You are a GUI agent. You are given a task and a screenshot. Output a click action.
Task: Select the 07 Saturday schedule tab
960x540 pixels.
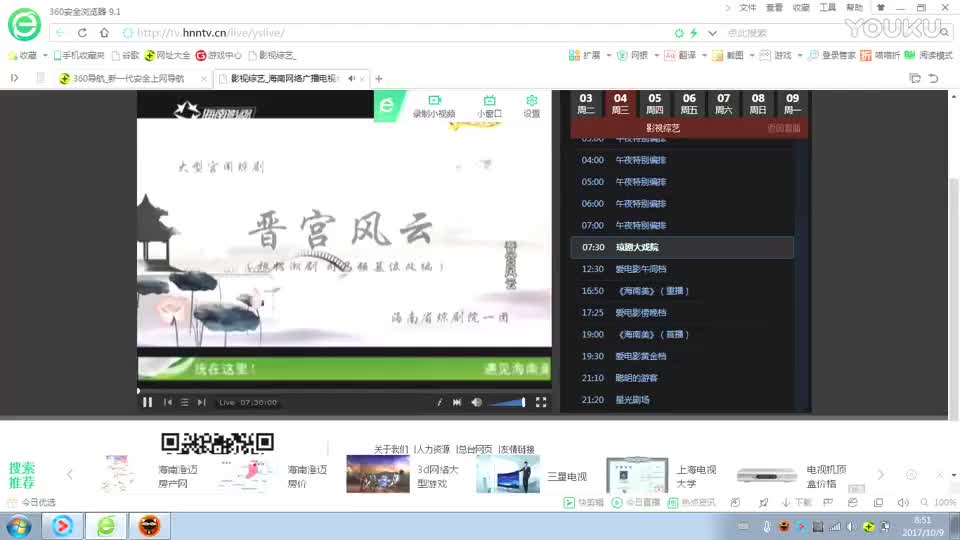pyautogui.click(x=724, y=103)
